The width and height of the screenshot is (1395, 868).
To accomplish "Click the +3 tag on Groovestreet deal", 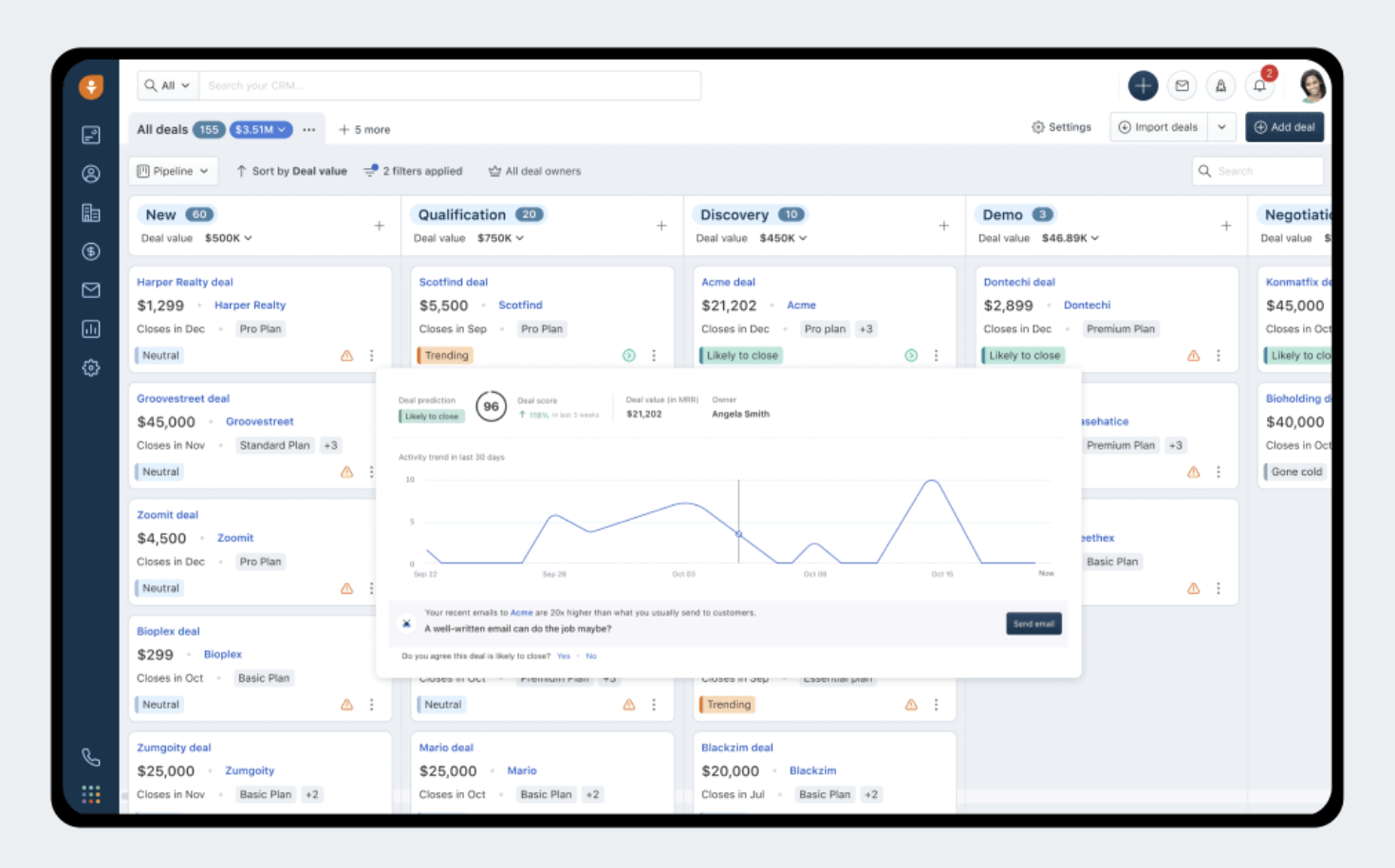I will 330,445.
